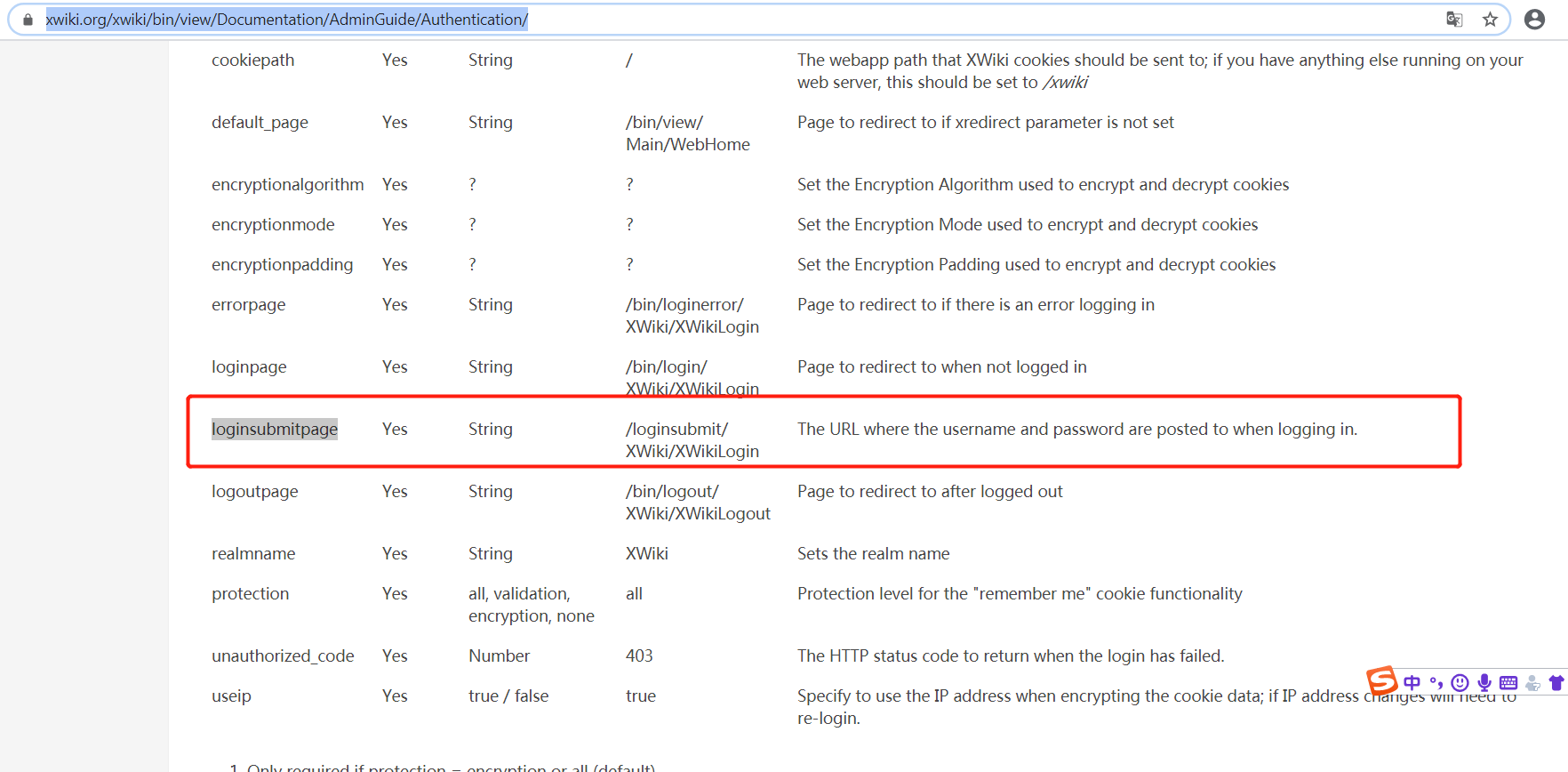
Task: Click the realmname default value XWiki
Action: point(646,553)
